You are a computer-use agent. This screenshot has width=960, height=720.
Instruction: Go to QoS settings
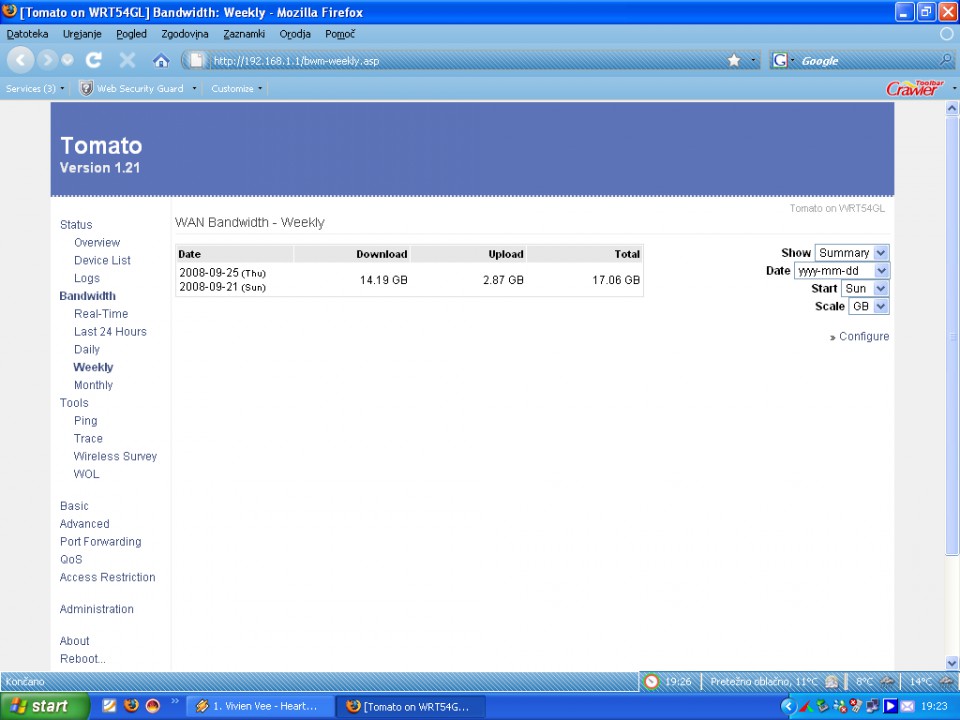click(71, 560)
